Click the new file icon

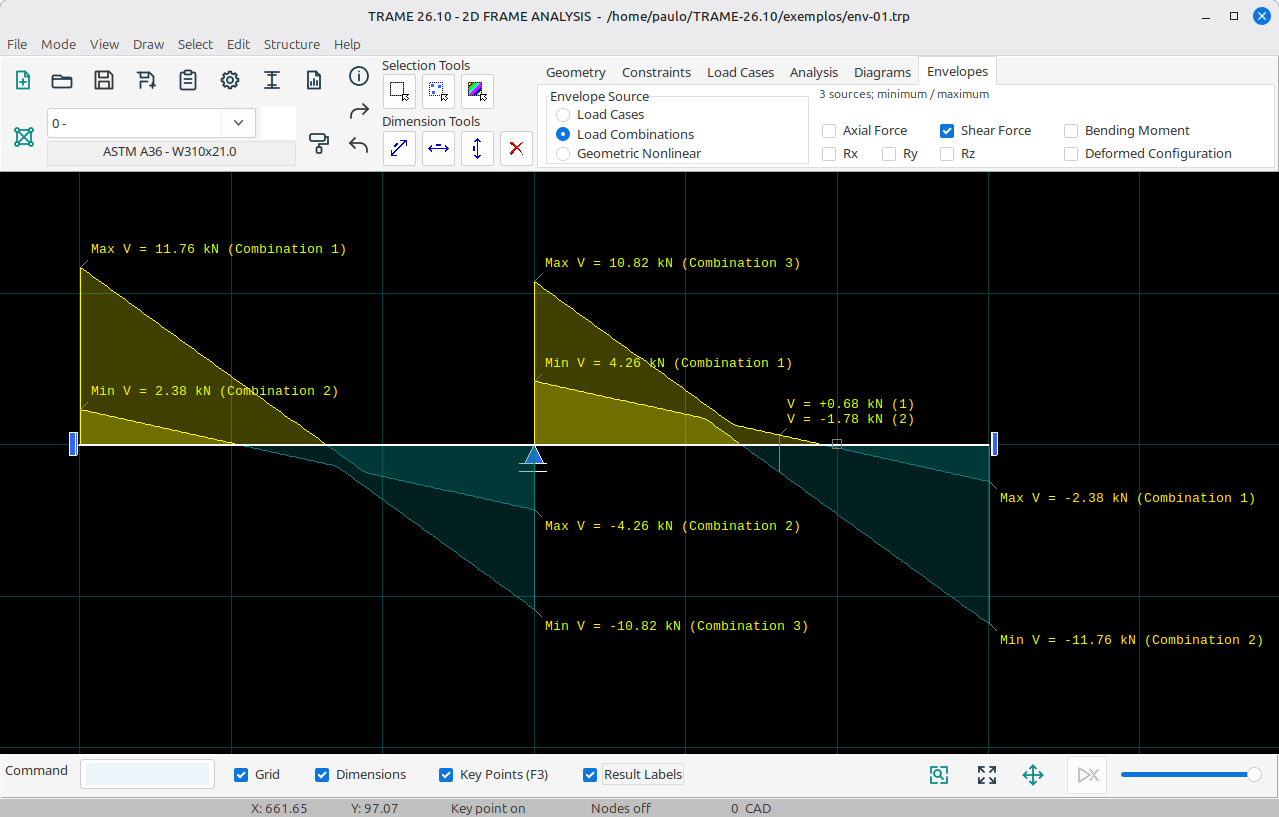(x=22, y=81)
